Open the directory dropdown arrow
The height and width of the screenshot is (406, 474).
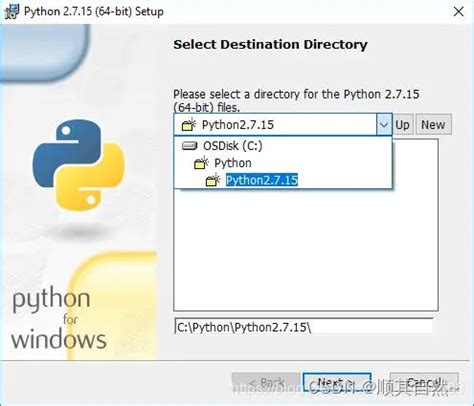384,125
